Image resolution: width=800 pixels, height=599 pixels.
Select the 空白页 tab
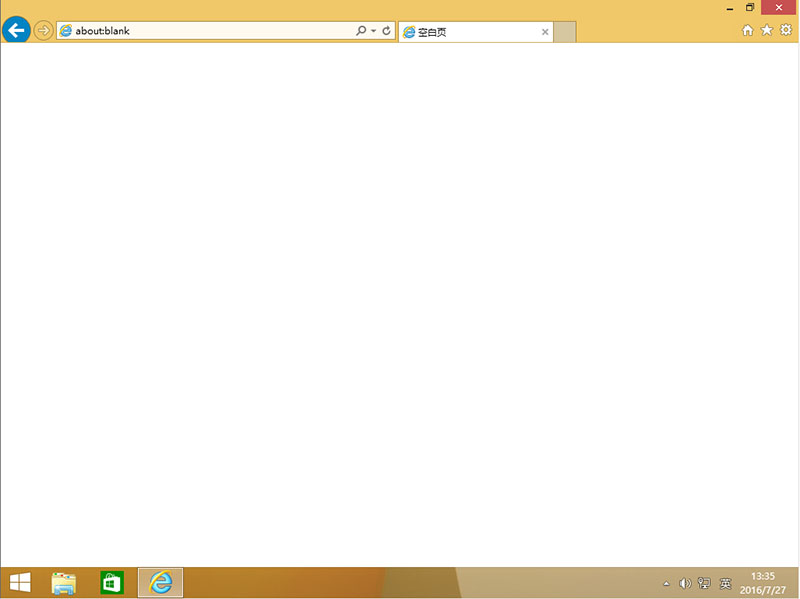(x=474, y=32)
